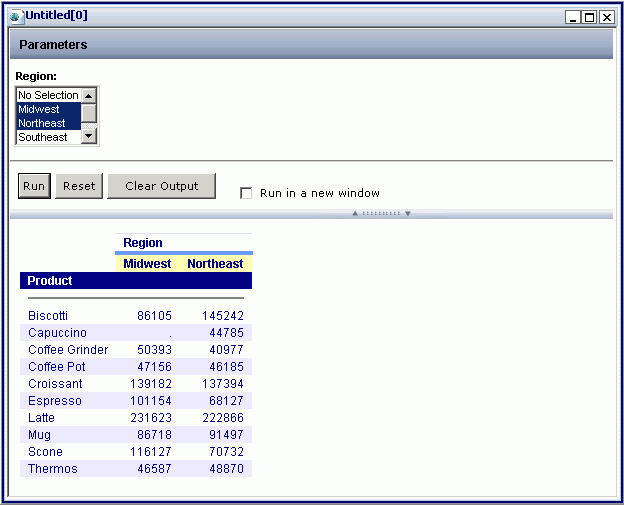624x505 pixels.
Task: Click the Espresso row label
Action: (x=55, y=401)
